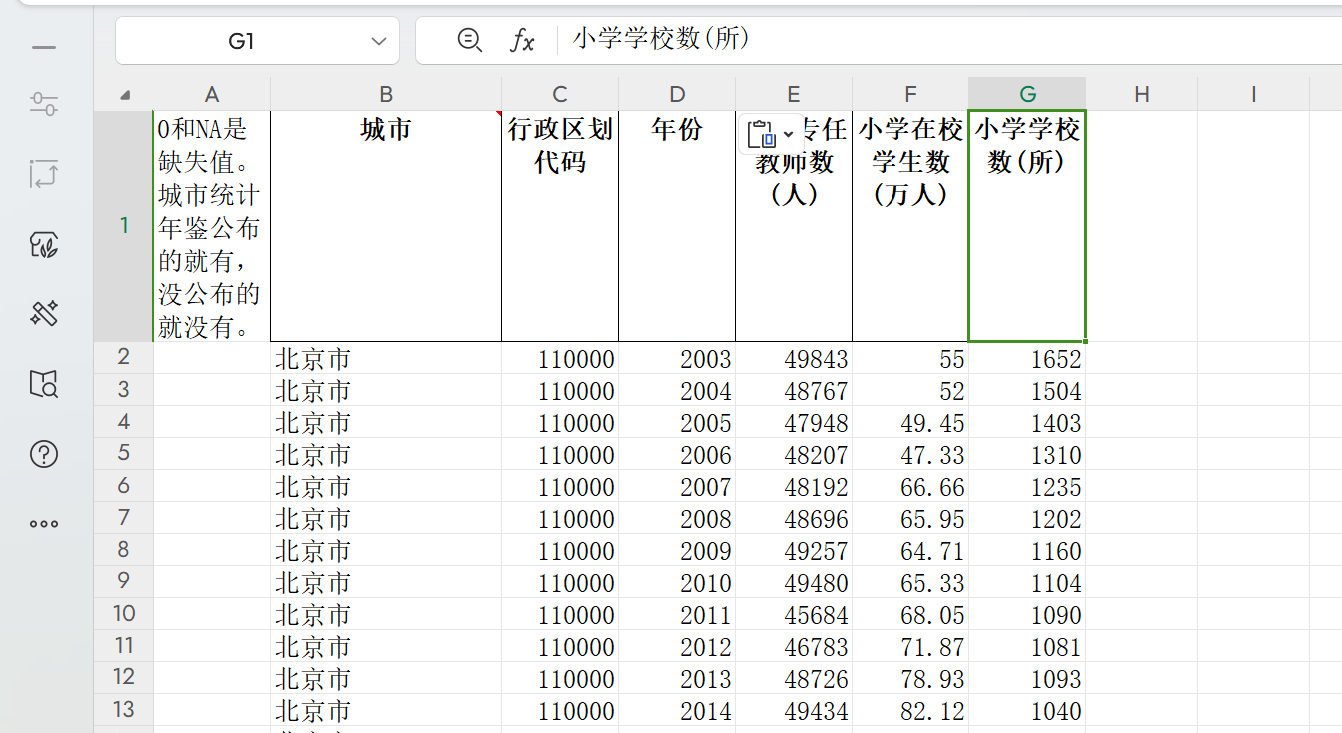Select column B header

pos(385,94)
